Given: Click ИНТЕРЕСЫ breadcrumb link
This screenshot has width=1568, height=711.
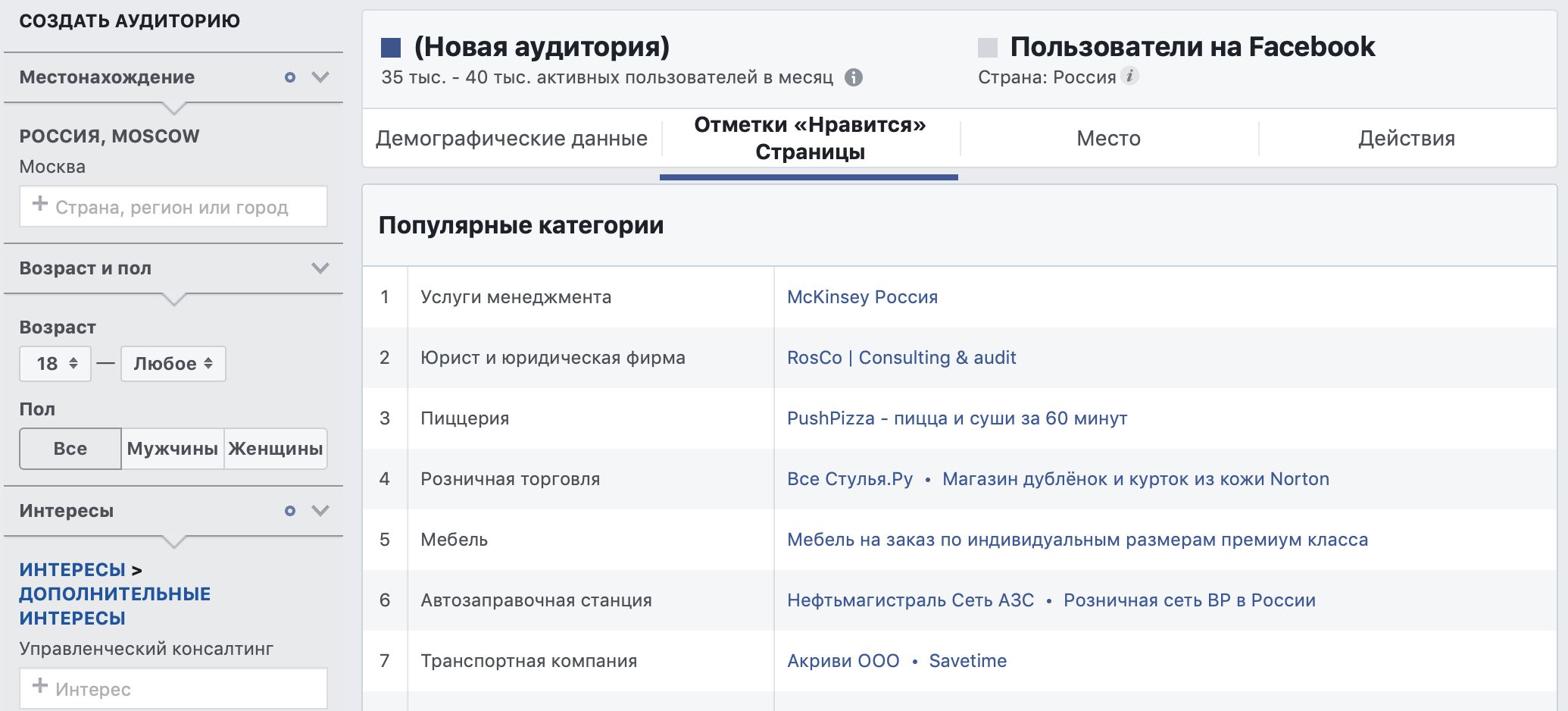Looking at the screenshot, I should [73, 570].
